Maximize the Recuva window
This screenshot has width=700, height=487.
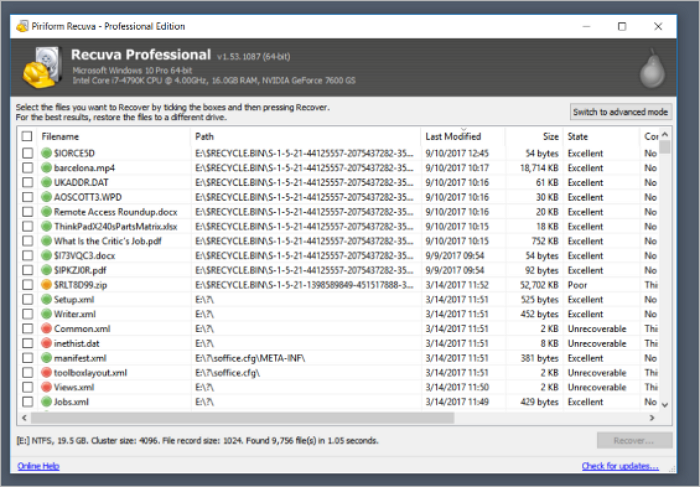coord(622,26)
